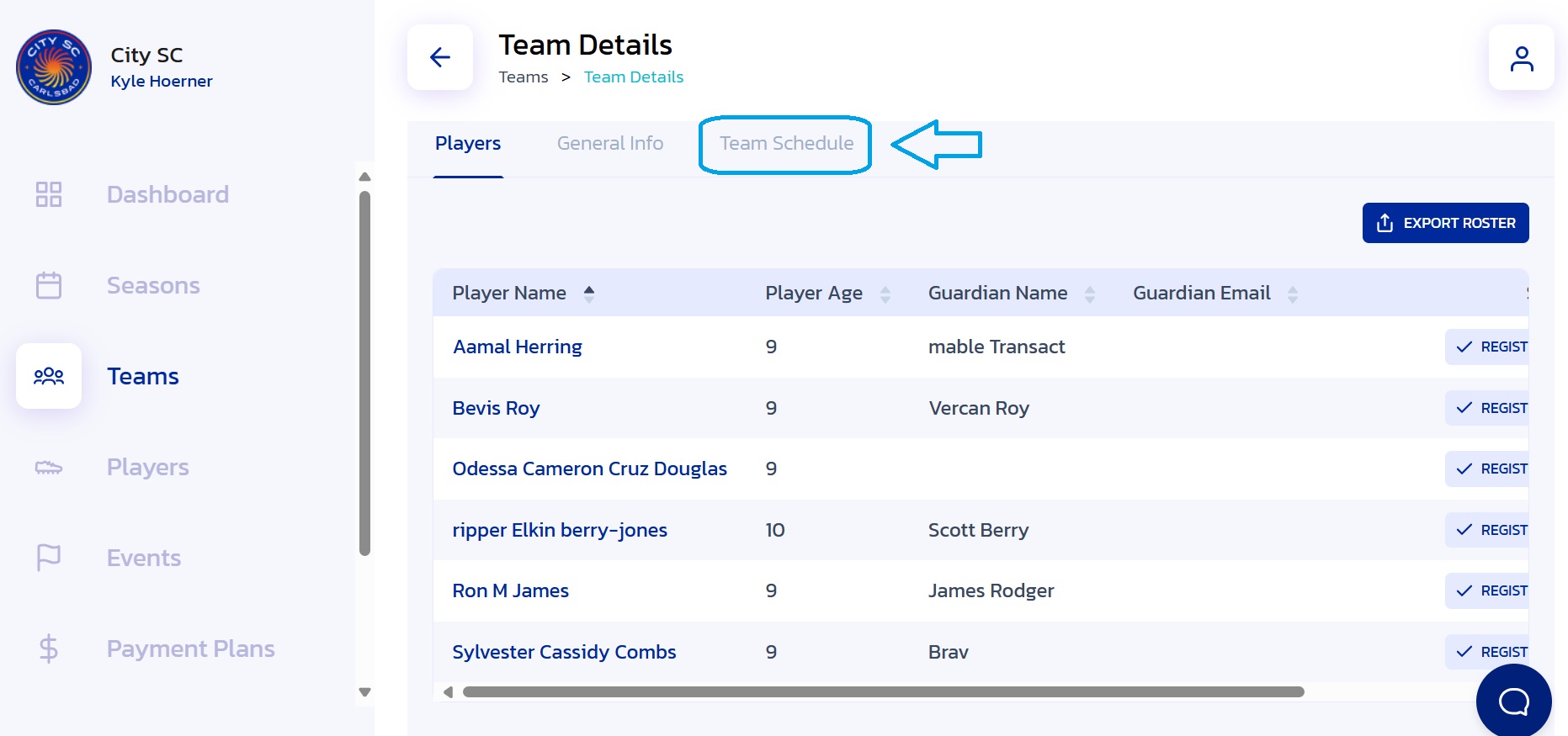Click the Team Details breadcrumb
The image size is (1568, 736).
click(634, 77)
